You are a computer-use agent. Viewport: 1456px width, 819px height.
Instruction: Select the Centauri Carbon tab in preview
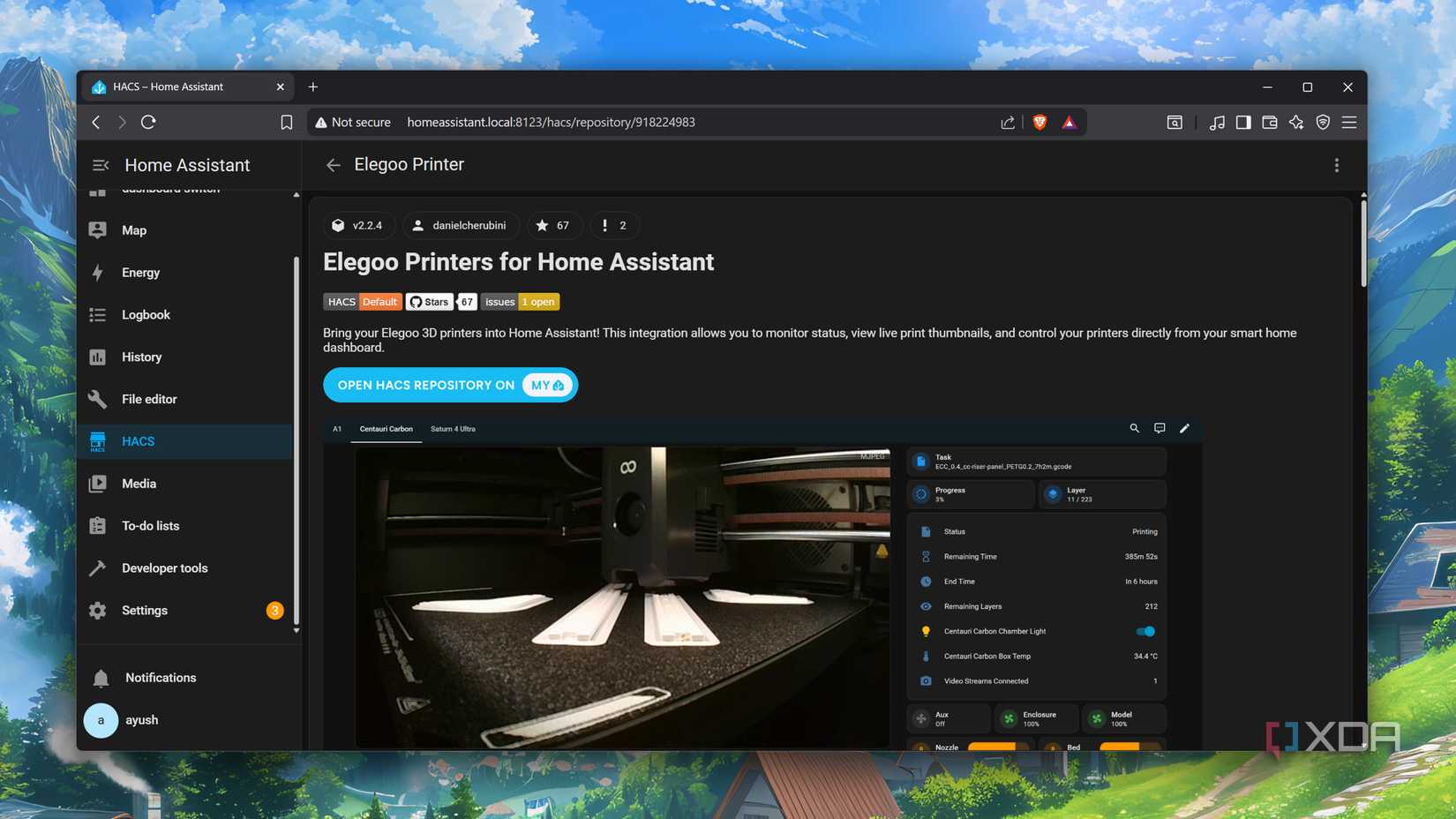click(x=386, y=429)
